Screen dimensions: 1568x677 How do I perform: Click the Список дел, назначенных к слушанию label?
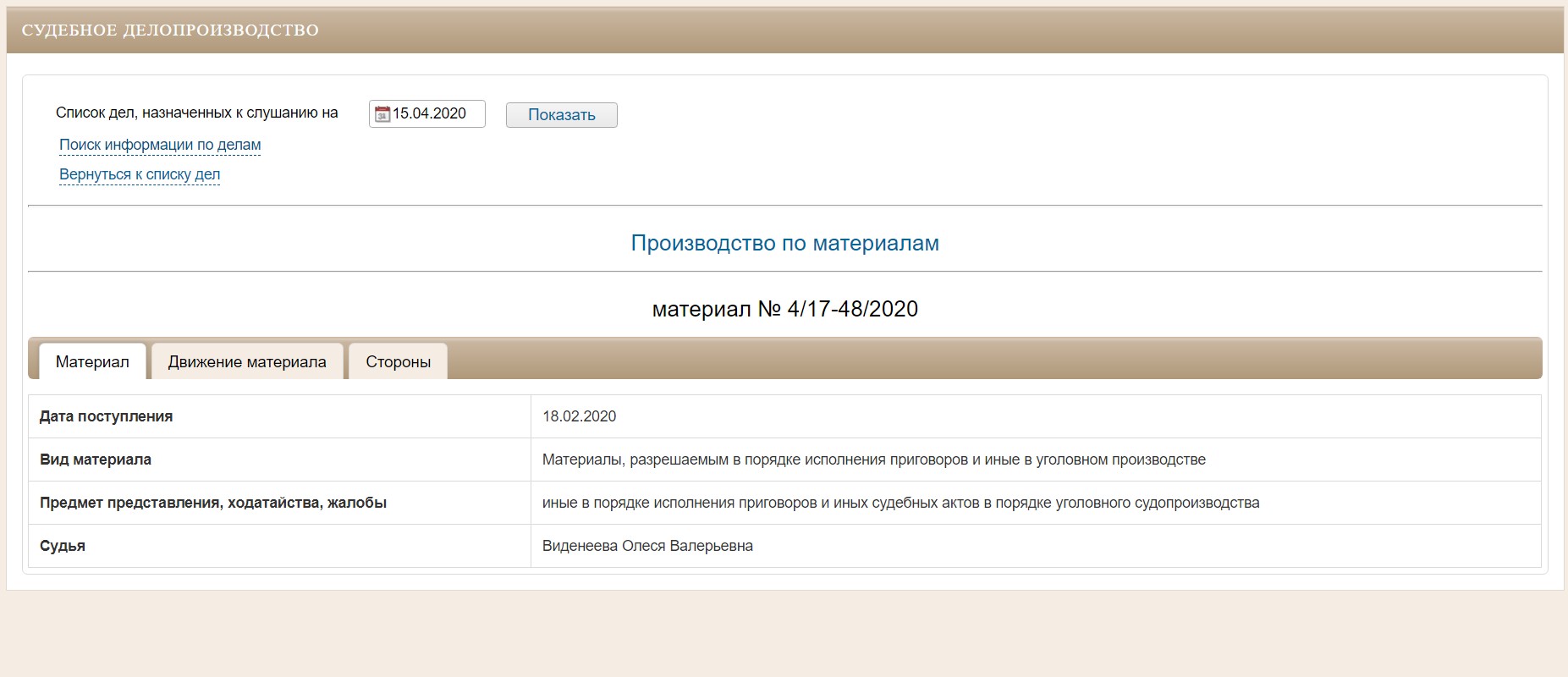click(x=196, y=113)
